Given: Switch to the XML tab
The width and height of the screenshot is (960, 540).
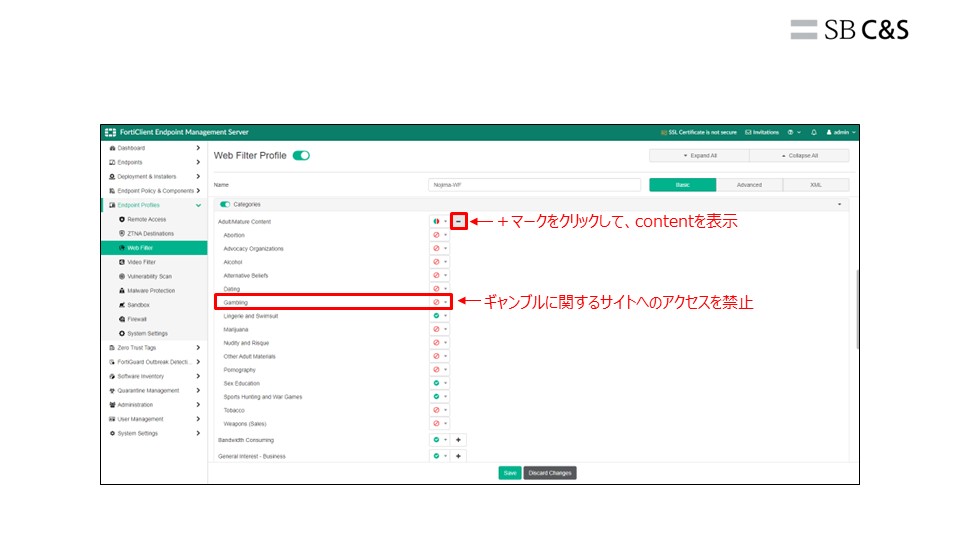Looking at the screenshot, I should pos(816,185).
